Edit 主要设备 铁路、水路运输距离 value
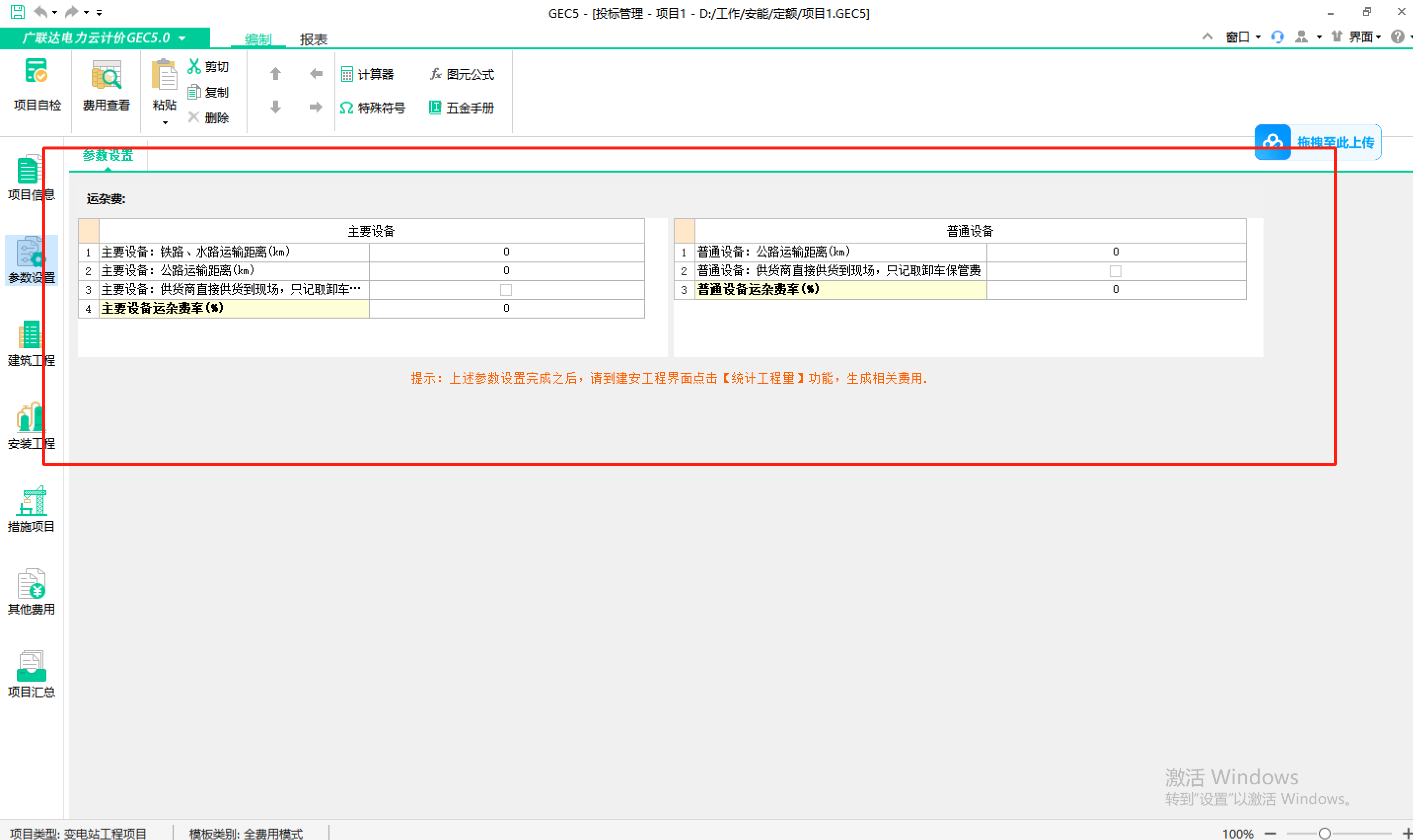The height and width of the screenshot is (840, 1413). (507, 252)
